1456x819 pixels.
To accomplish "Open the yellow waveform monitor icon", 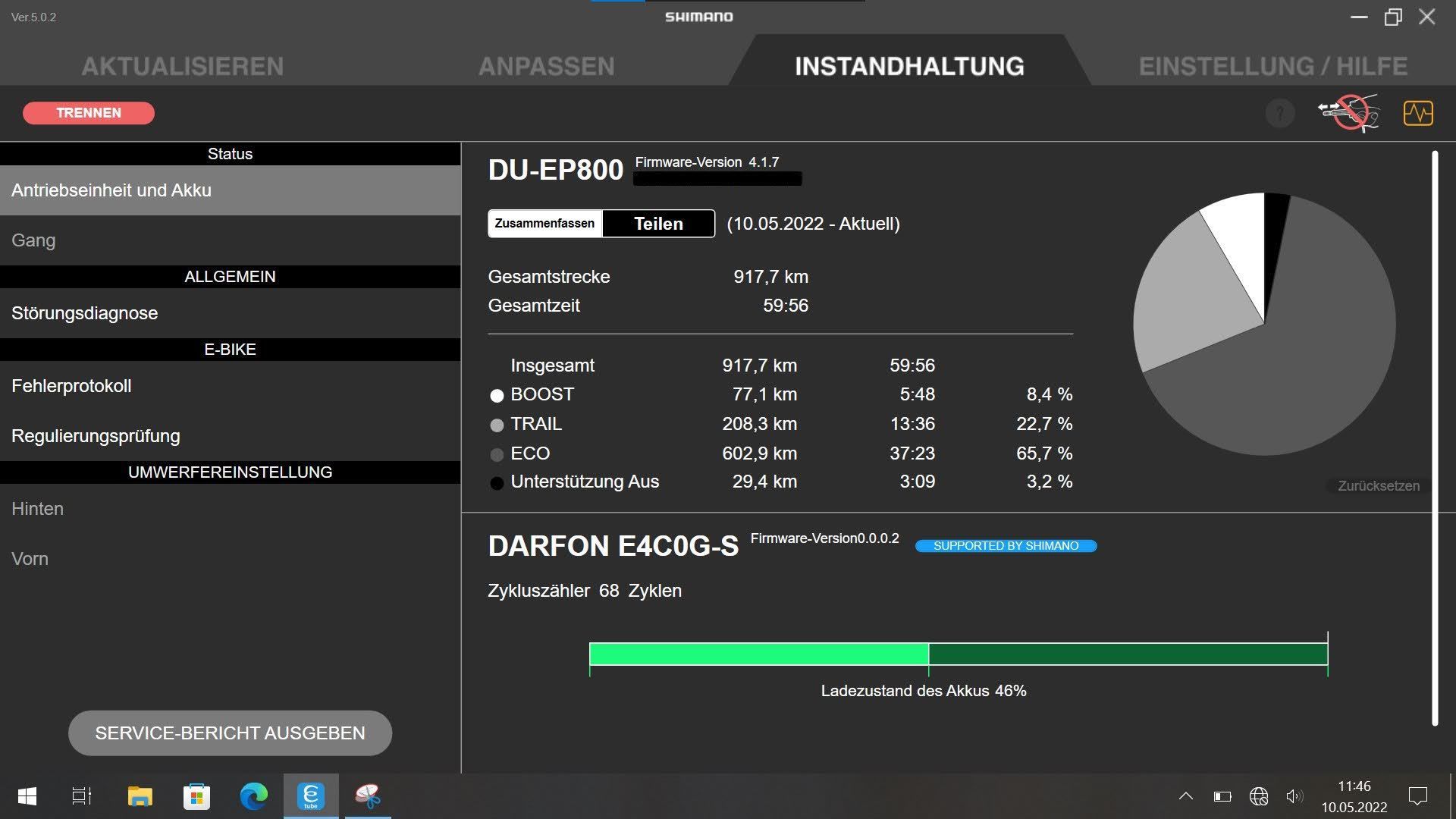I will click(x=1418, y=113).
